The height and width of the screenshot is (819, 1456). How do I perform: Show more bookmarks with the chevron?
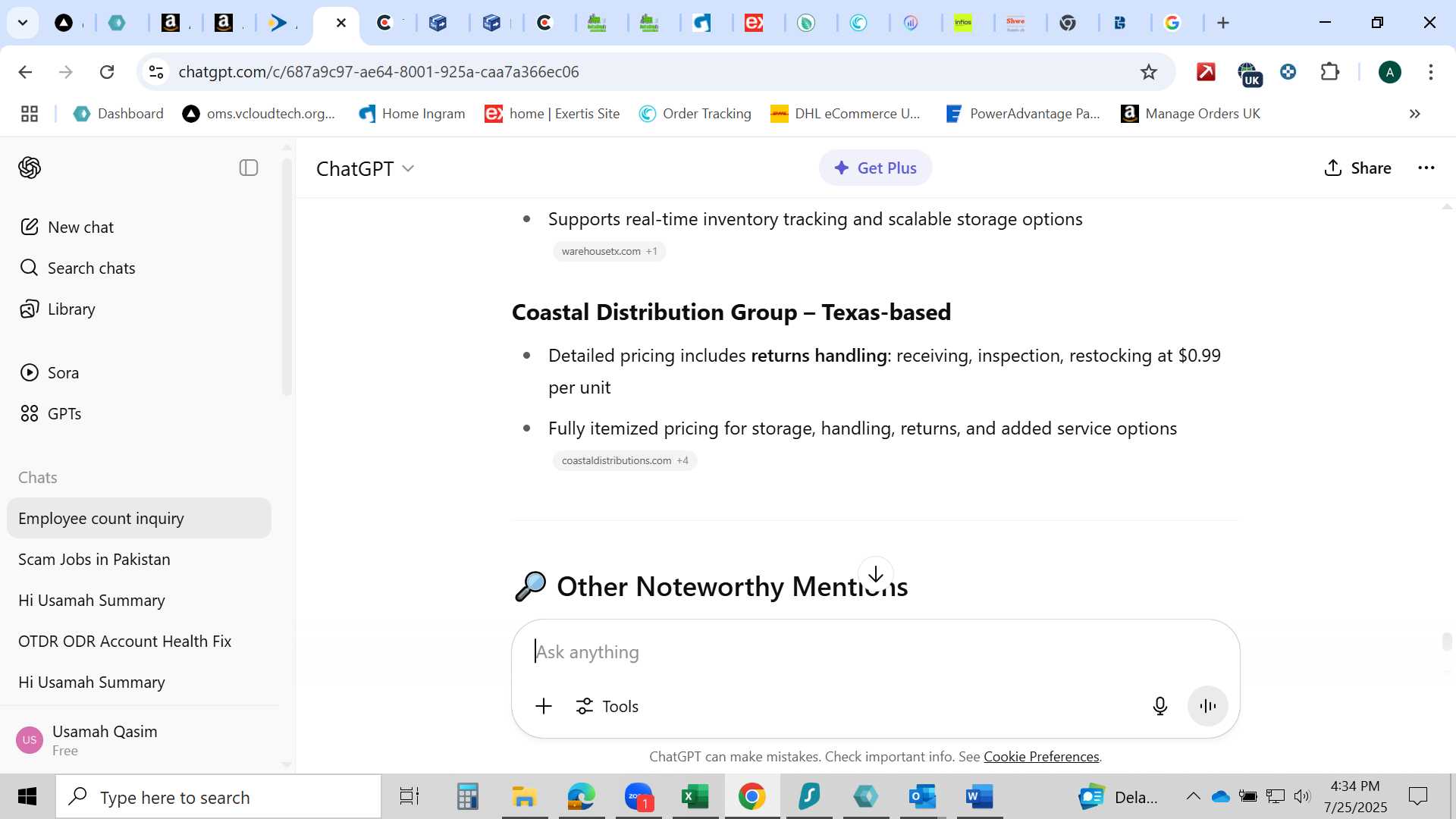[x=1414, y=114]
